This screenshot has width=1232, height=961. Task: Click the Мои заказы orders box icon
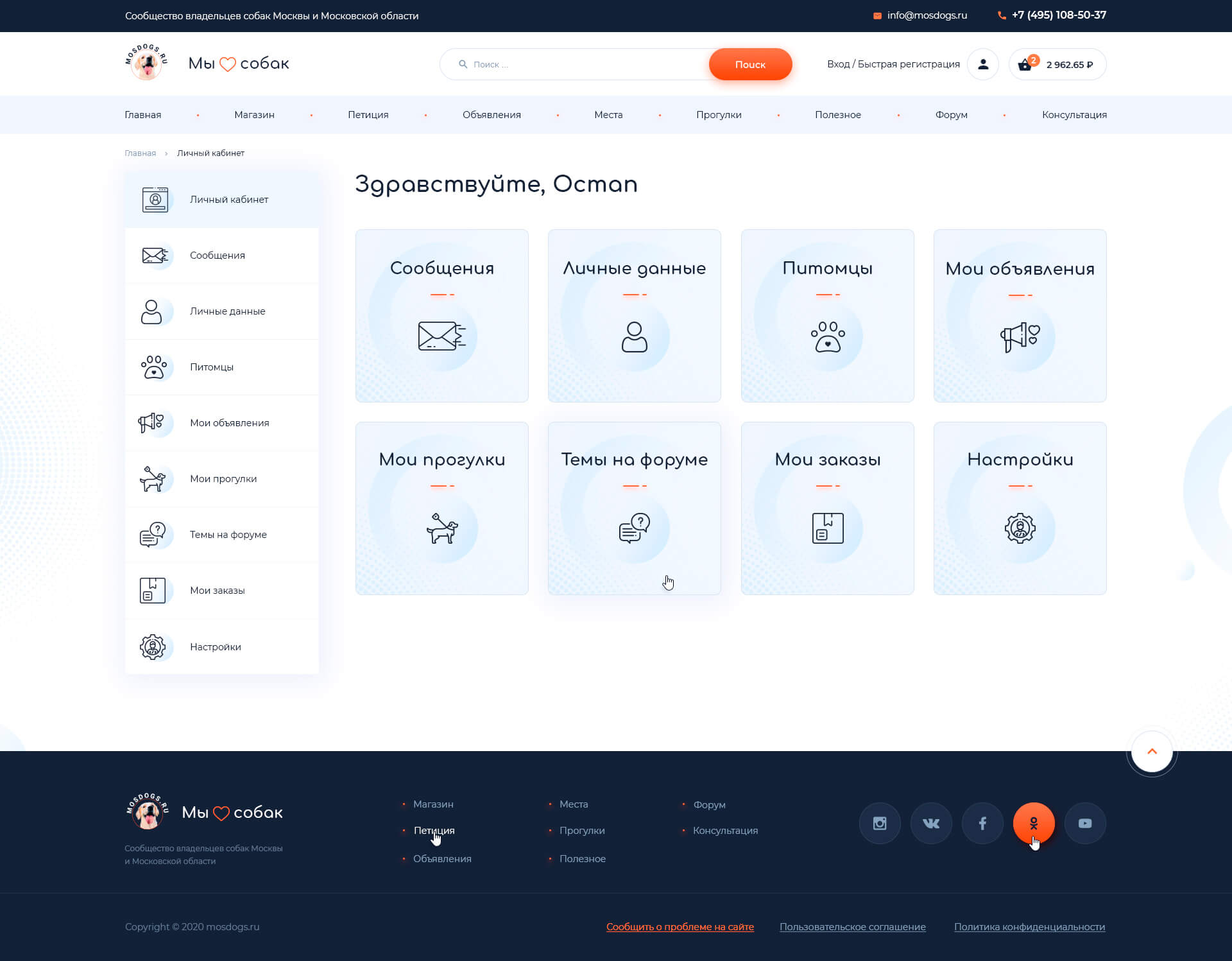[x=827, y=527]
